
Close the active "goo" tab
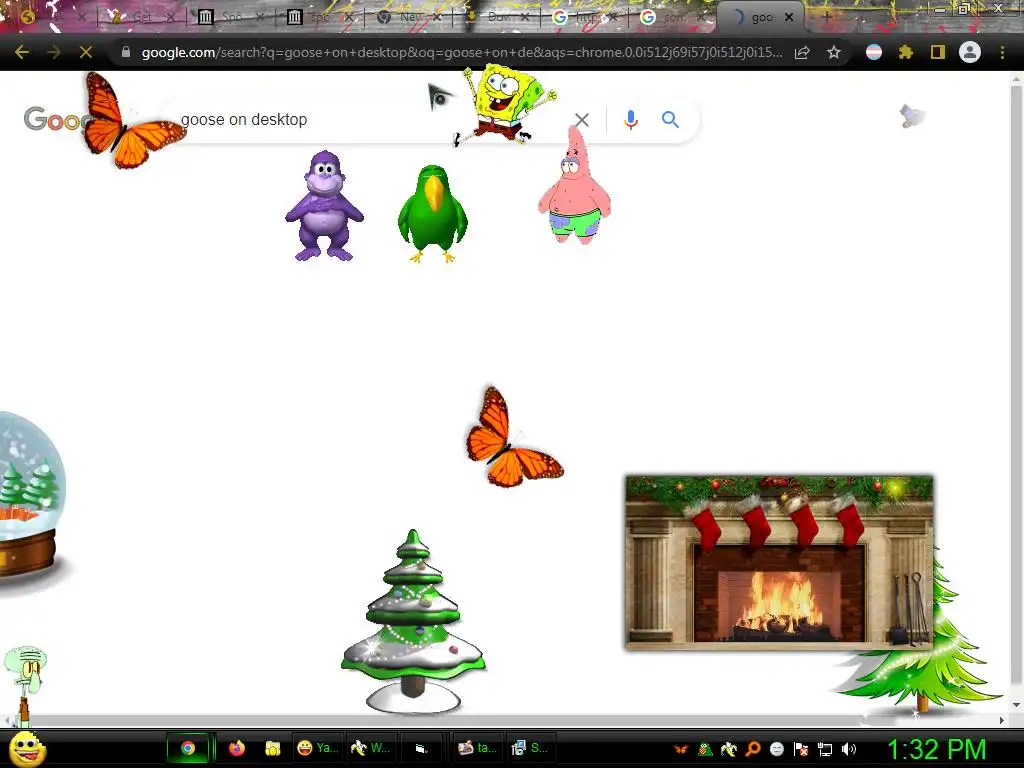click(789, 18)
